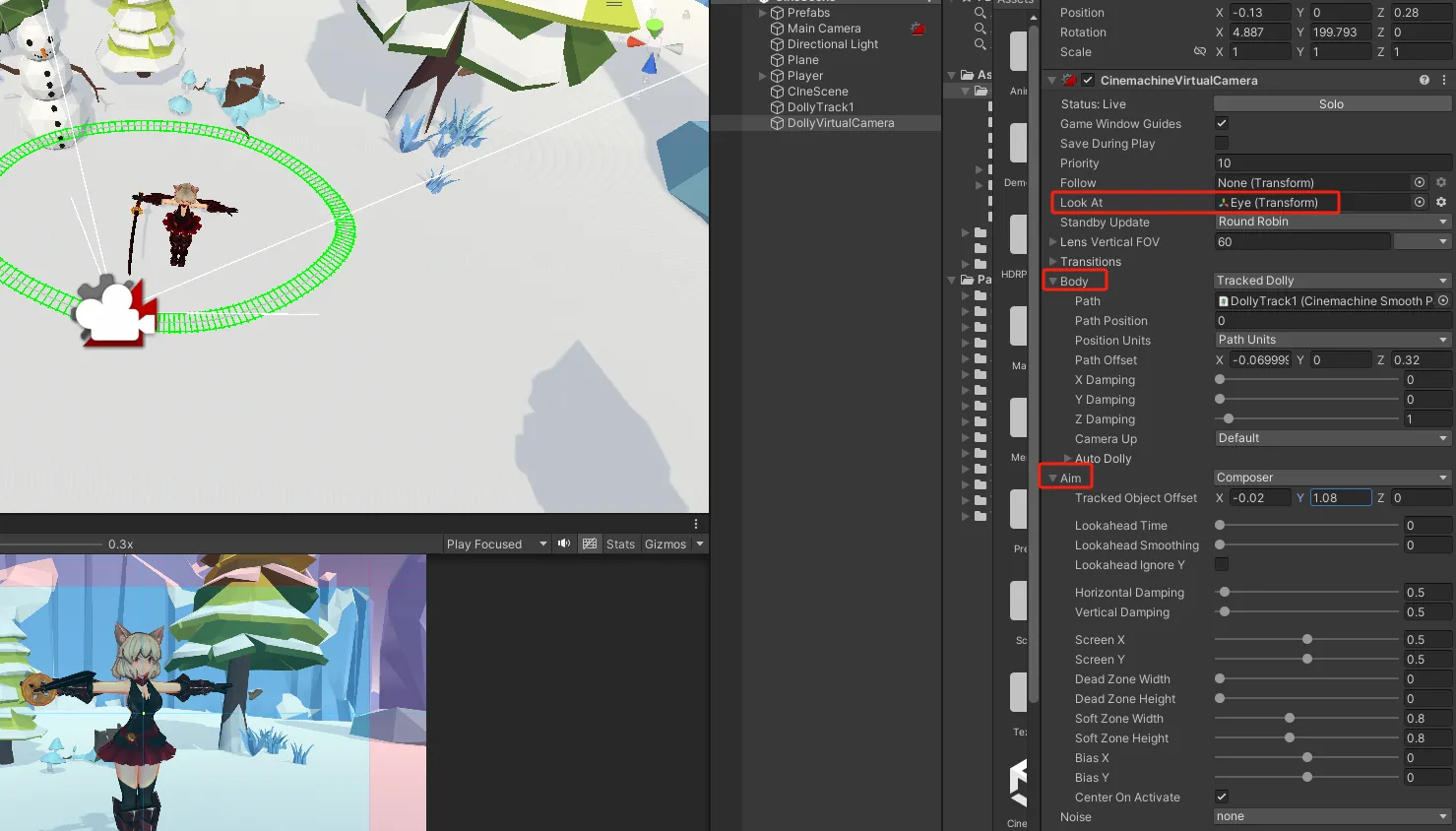This screenshot has height=831, width=1456.
Task: Click the Rotation Y field showing 199.793
Action: (1340, 32)
